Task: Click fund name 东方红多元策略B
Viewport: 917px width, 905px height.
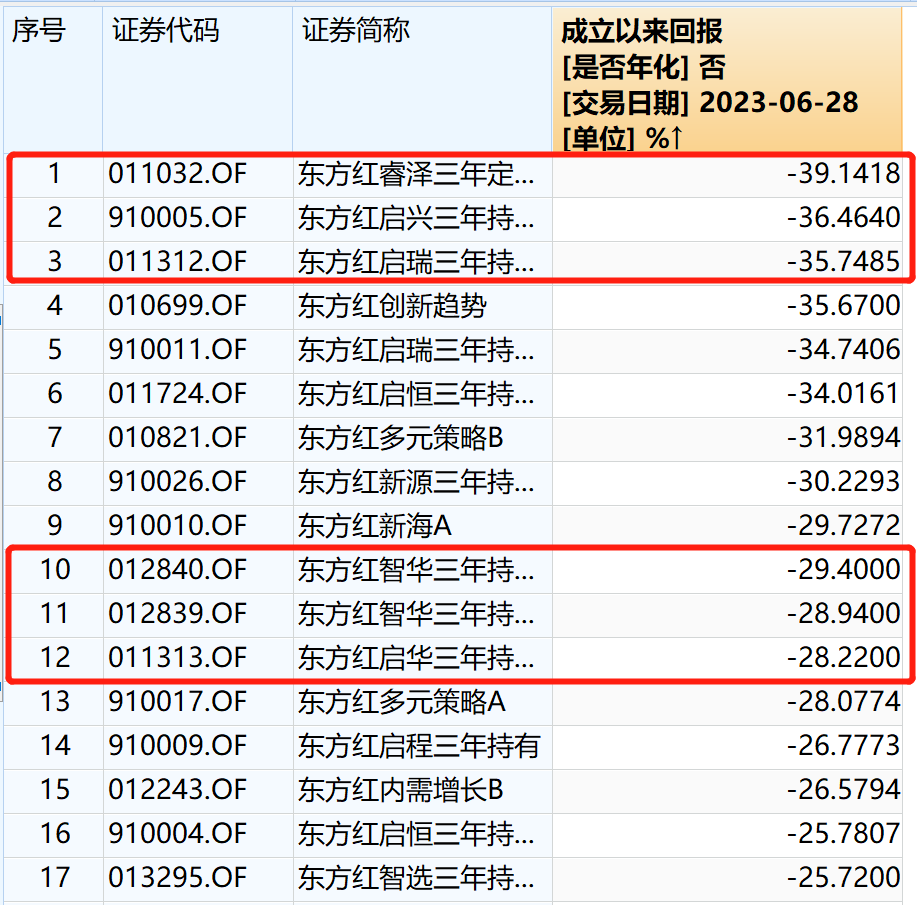Action: pyautogui.click(x=401, y=438)
